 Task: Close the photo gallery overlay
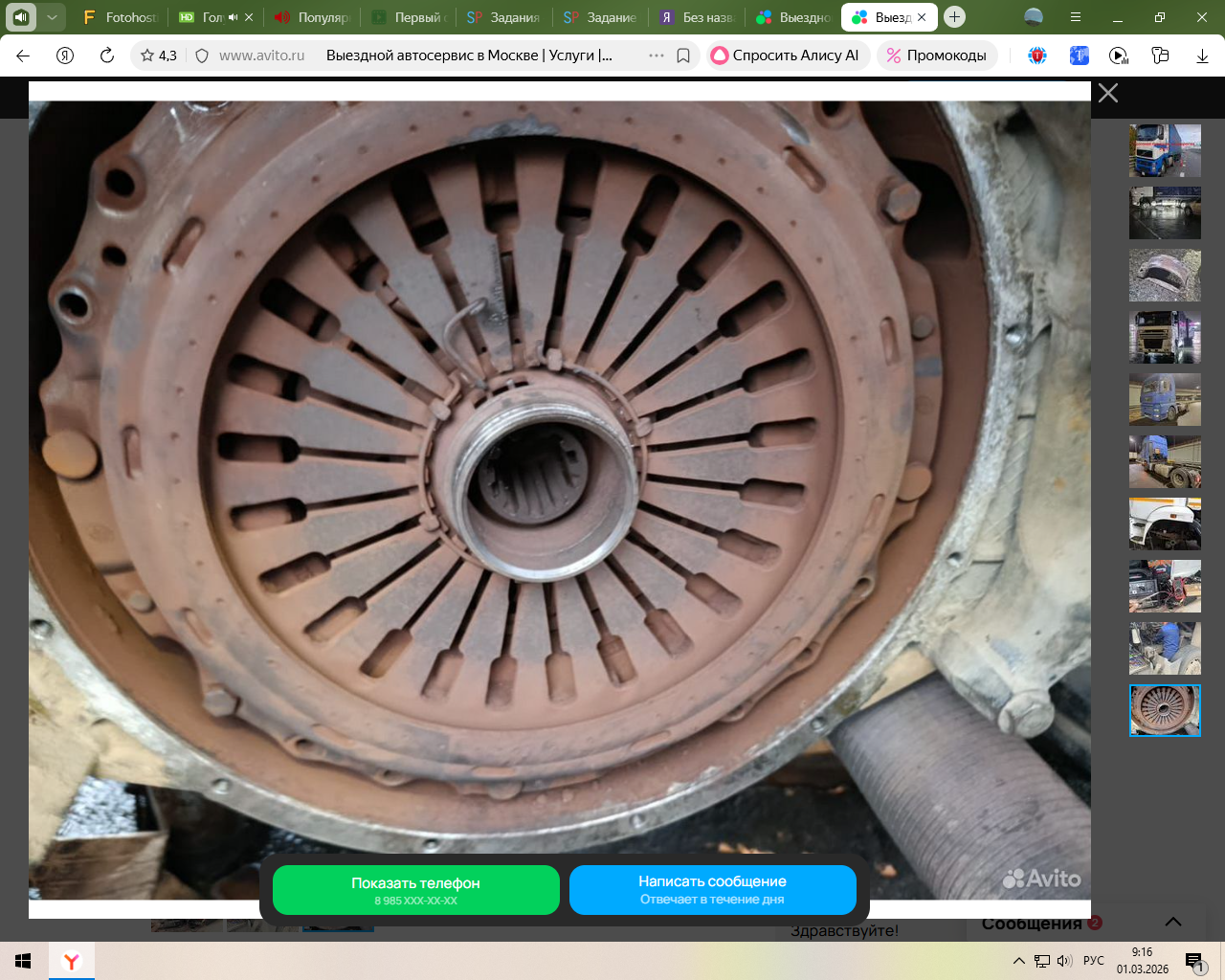pos(1107,93)
